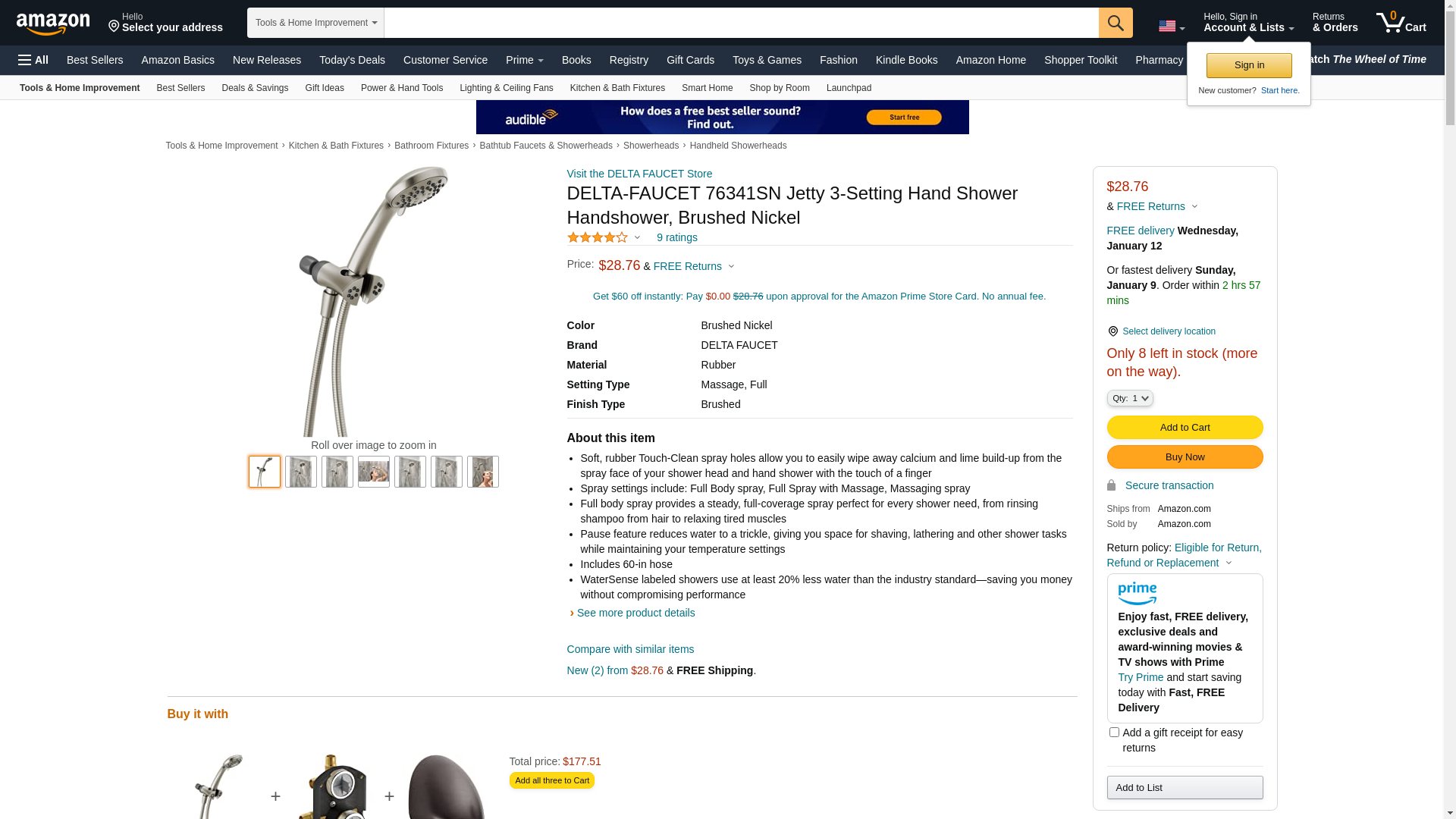Open the All hamburger menu
The width and height of the screenshot is (1456, 819).
33,60
